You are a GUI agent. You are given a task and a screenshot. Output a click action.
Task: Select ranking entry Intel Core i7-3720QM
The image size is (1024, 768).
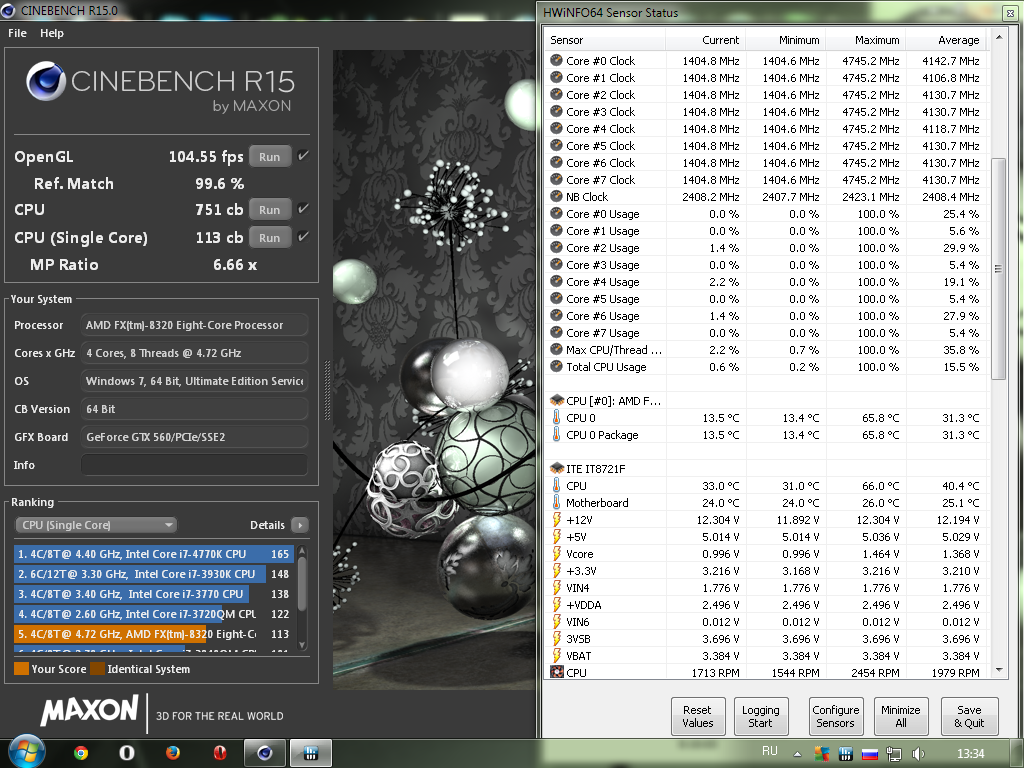click(x=153, y=614)
